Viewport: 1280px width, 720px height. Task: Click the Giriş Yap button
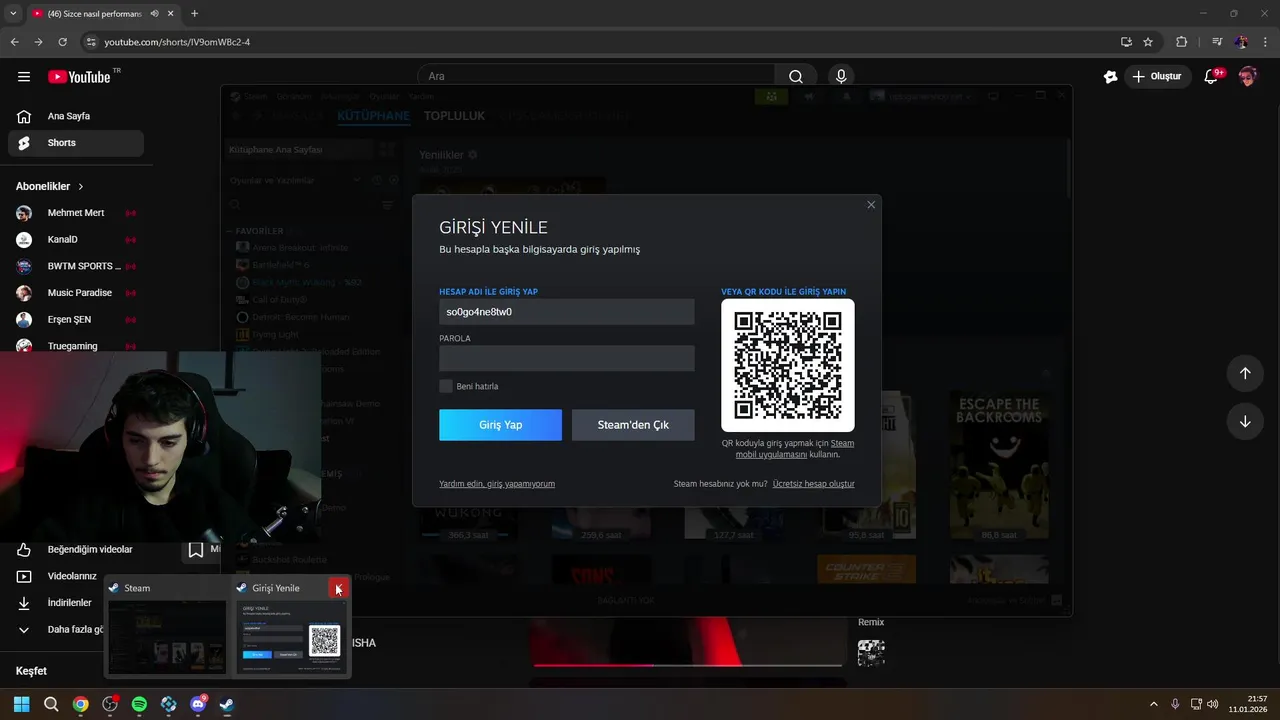(500, 425)
